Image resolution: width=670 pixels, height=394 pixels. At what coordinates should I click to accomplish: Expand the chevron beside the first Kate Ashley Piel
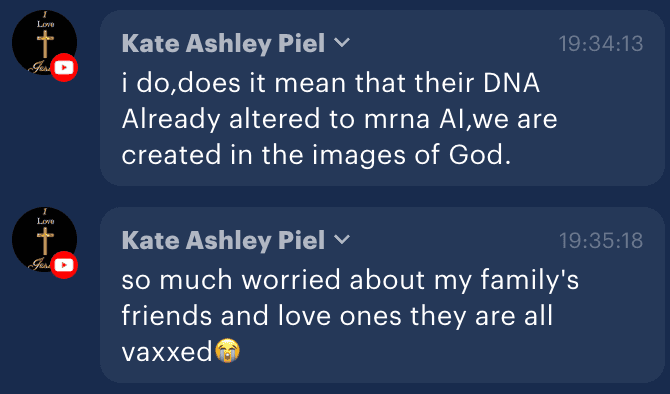coord(342,43)
